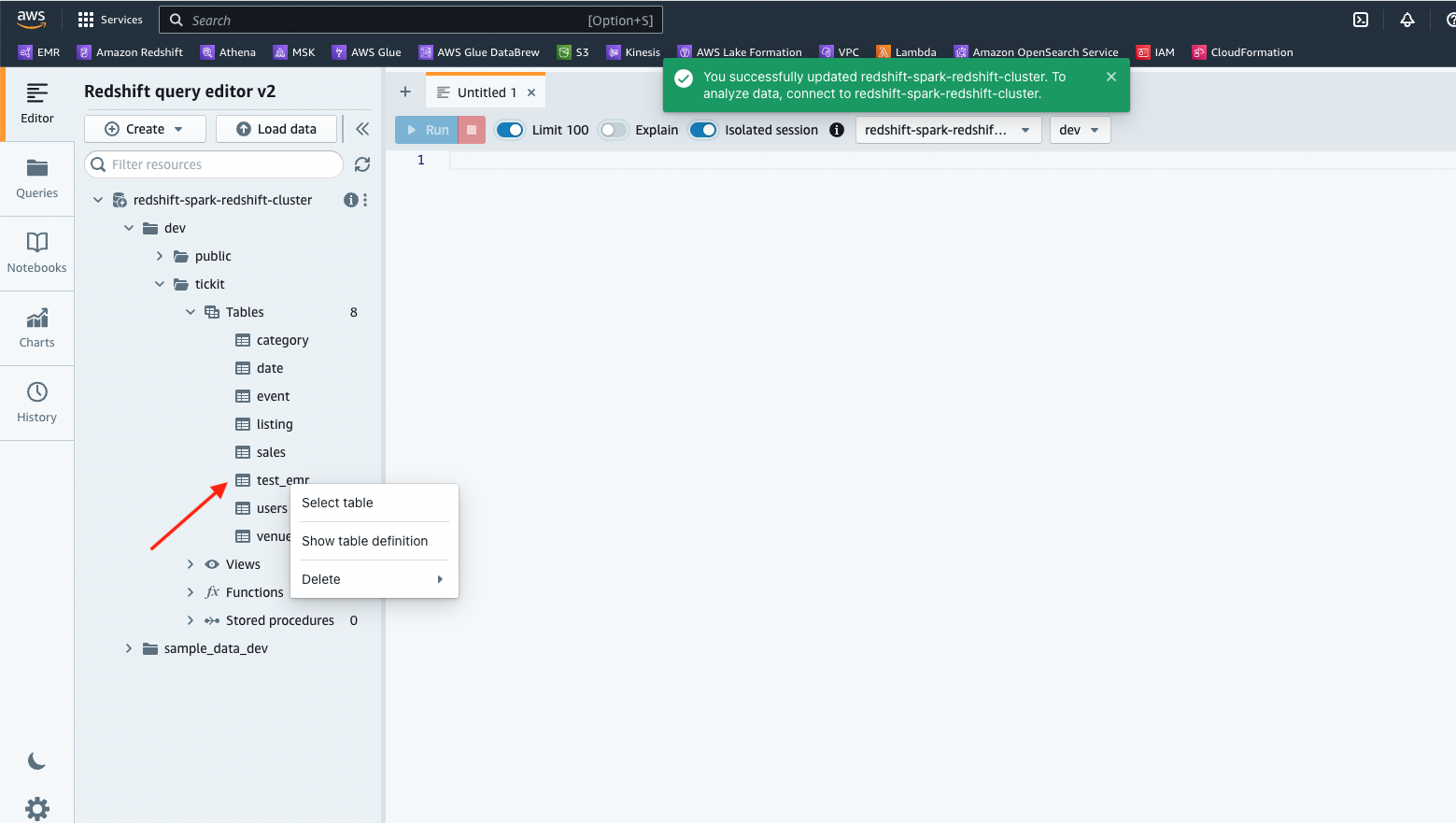Collapse the resource panel with double chevron
Screen dimensions: 1456x823
click(x=362, y=129)
